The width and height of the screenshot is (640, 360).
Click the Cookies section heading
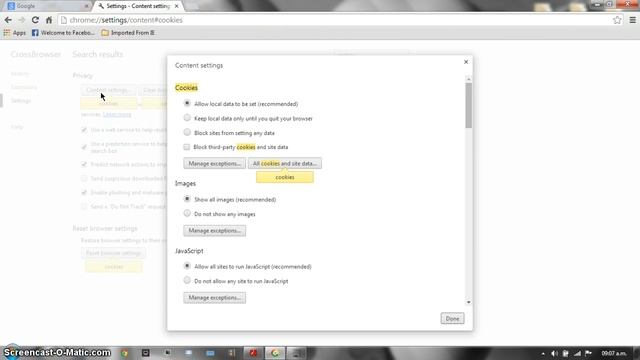[x=186, y=88]
